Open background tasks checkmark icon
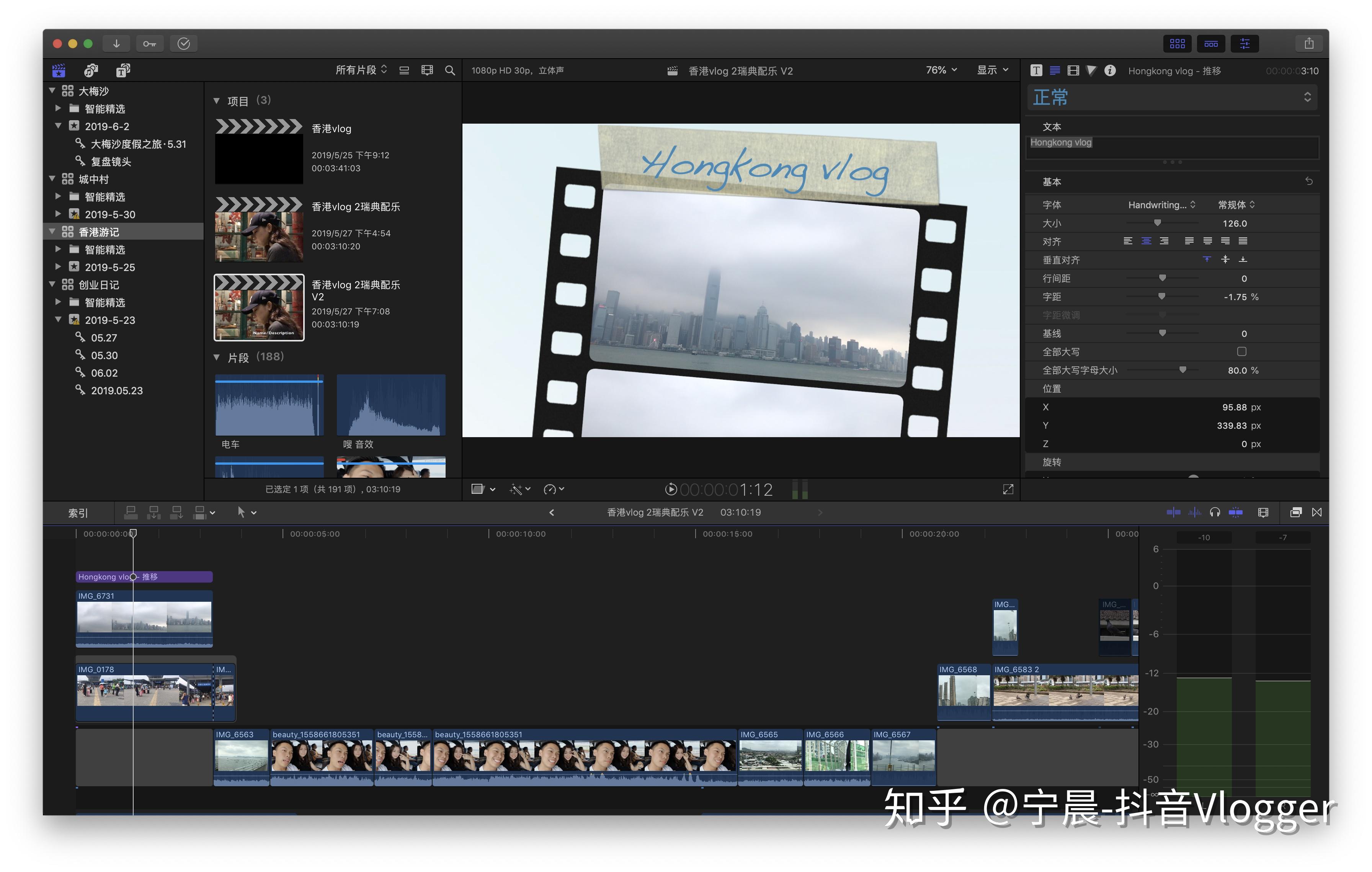Viewport: 1372px width, 872px height. (183, 44)
